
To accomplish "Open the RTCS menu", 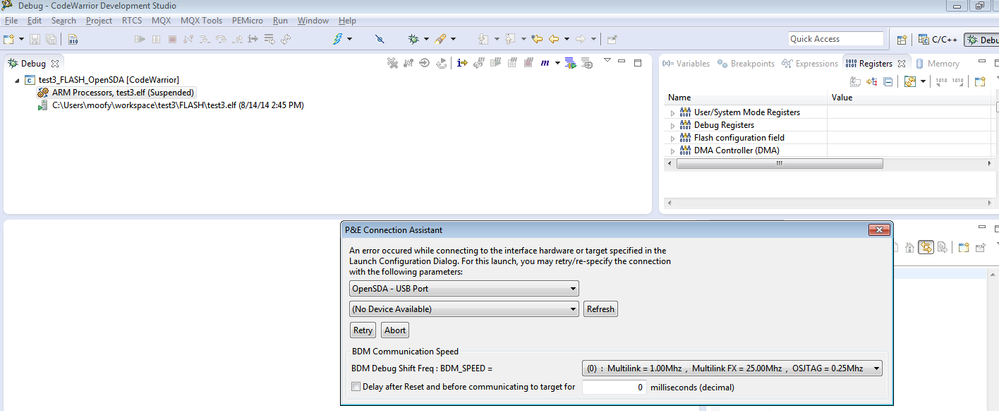I will 132,20.
